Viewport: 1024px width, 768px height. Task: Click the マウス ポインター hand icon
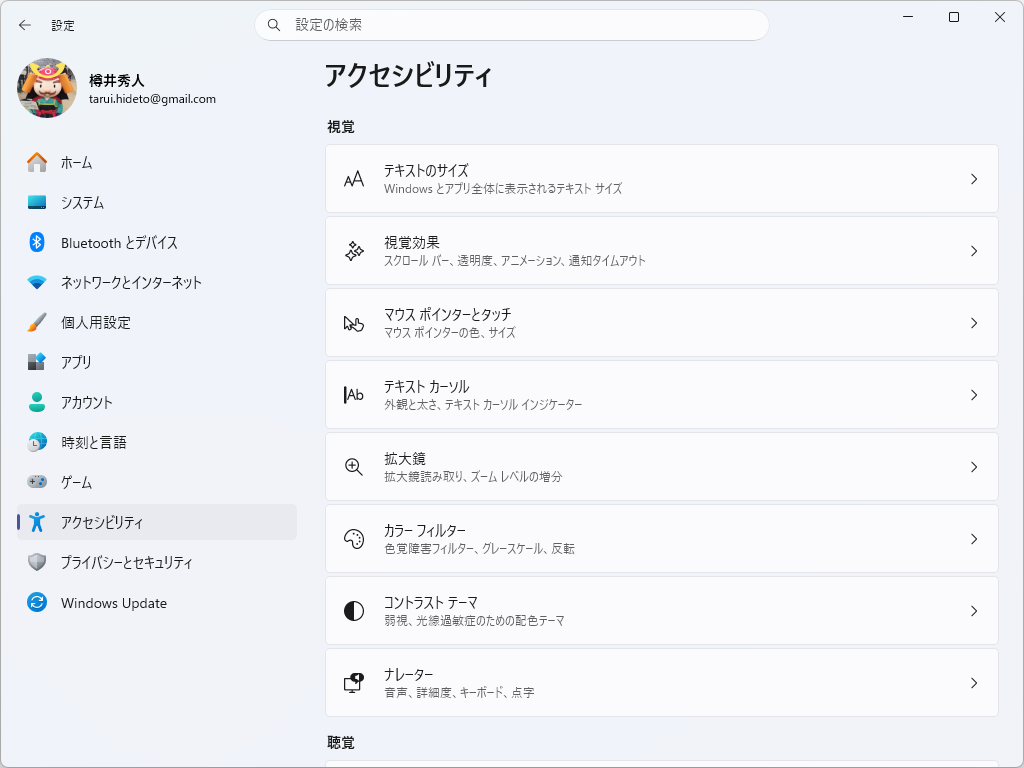pyautogui.click(x=354, y=323)
